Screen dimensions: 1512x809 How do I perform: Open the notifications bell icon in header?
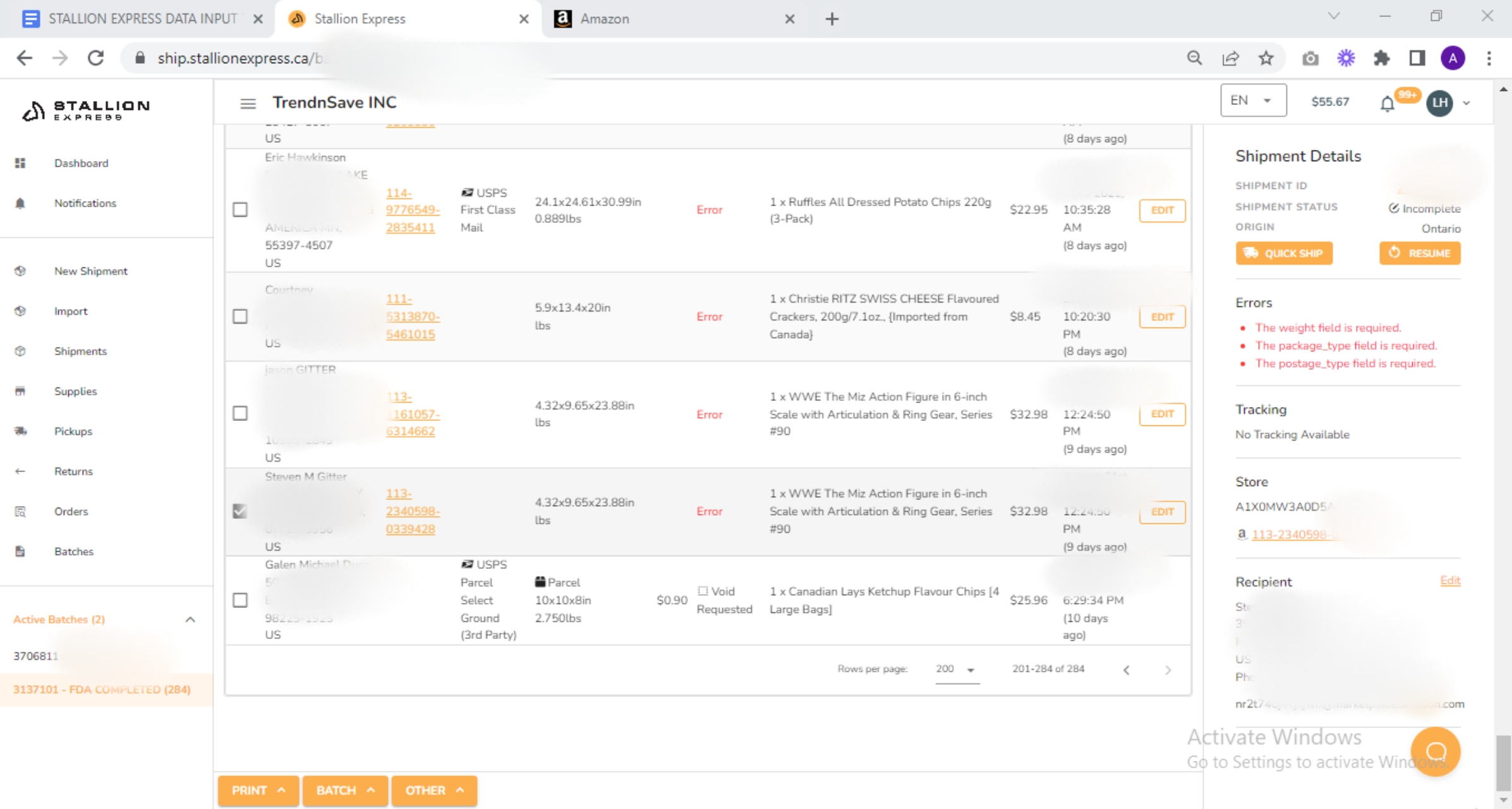point(1387,103)
